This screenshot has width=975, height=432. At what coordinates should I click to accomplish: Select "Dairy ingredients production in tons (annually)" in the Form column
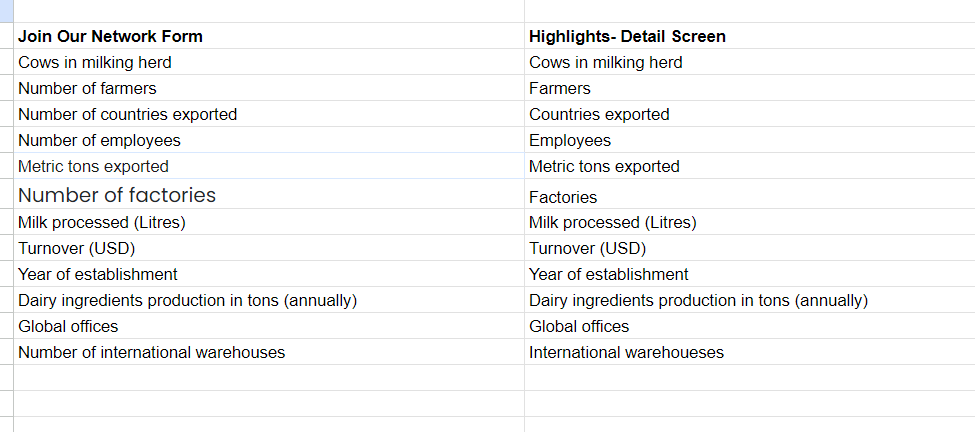tap(187, 300)
